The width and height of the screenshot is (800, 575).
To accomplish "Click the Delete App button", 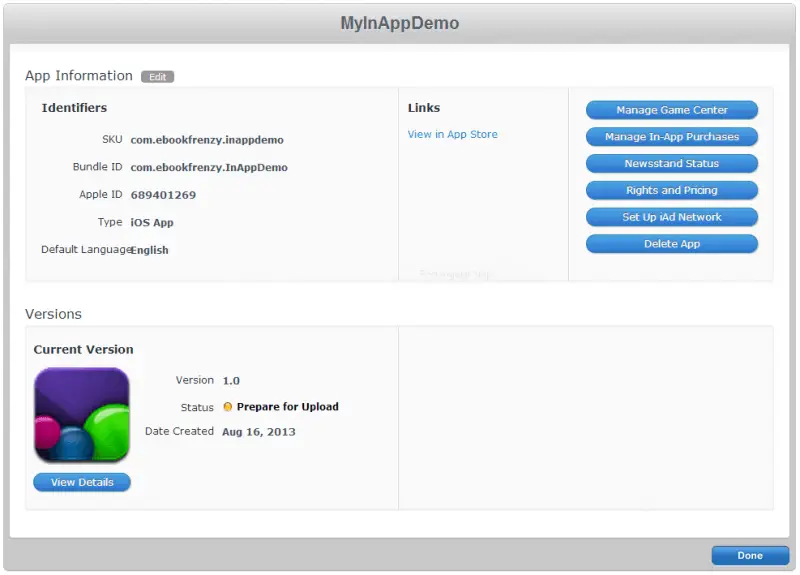I will (x=671, y=244).
